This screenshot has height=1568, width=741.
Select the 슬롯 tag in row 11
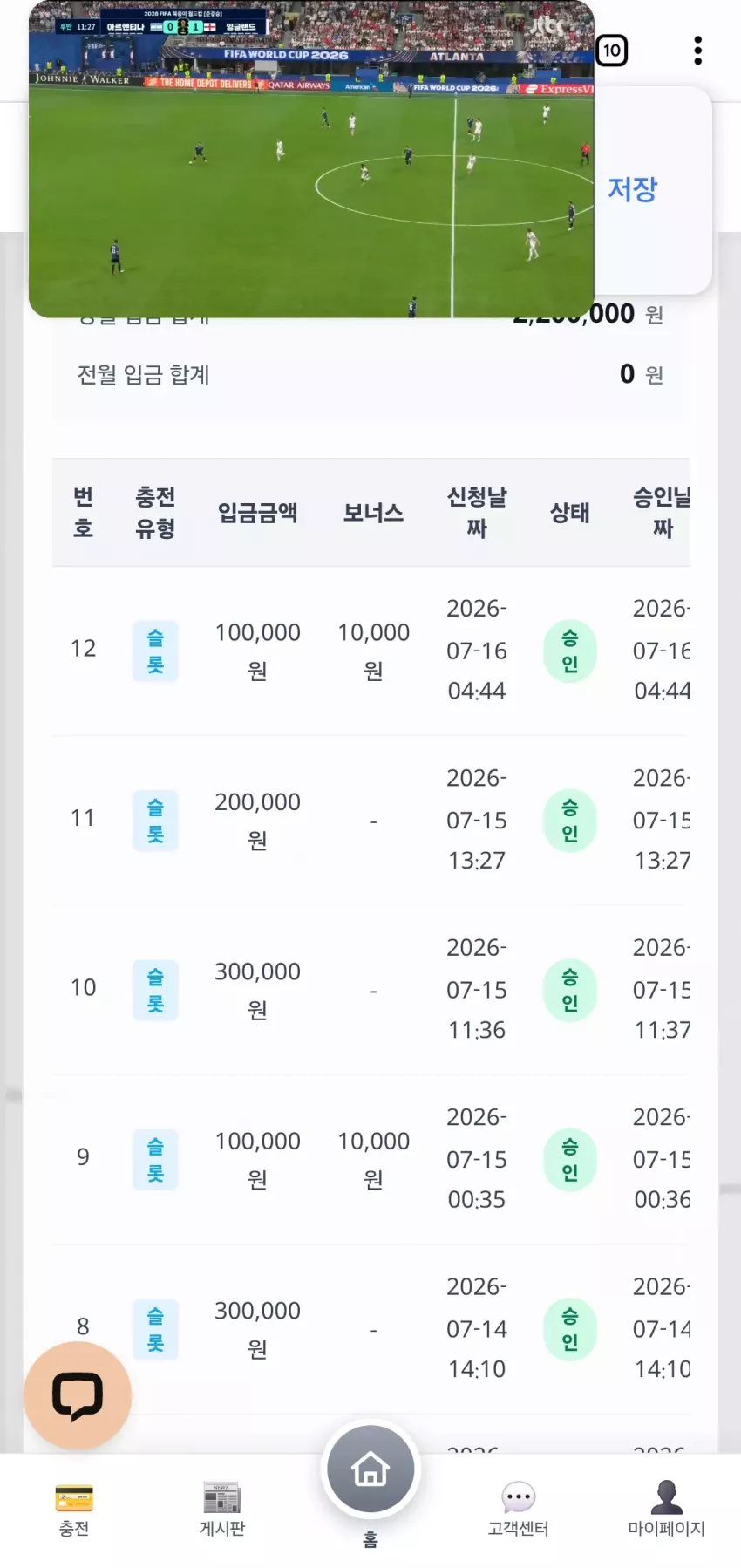click(155, 821)
